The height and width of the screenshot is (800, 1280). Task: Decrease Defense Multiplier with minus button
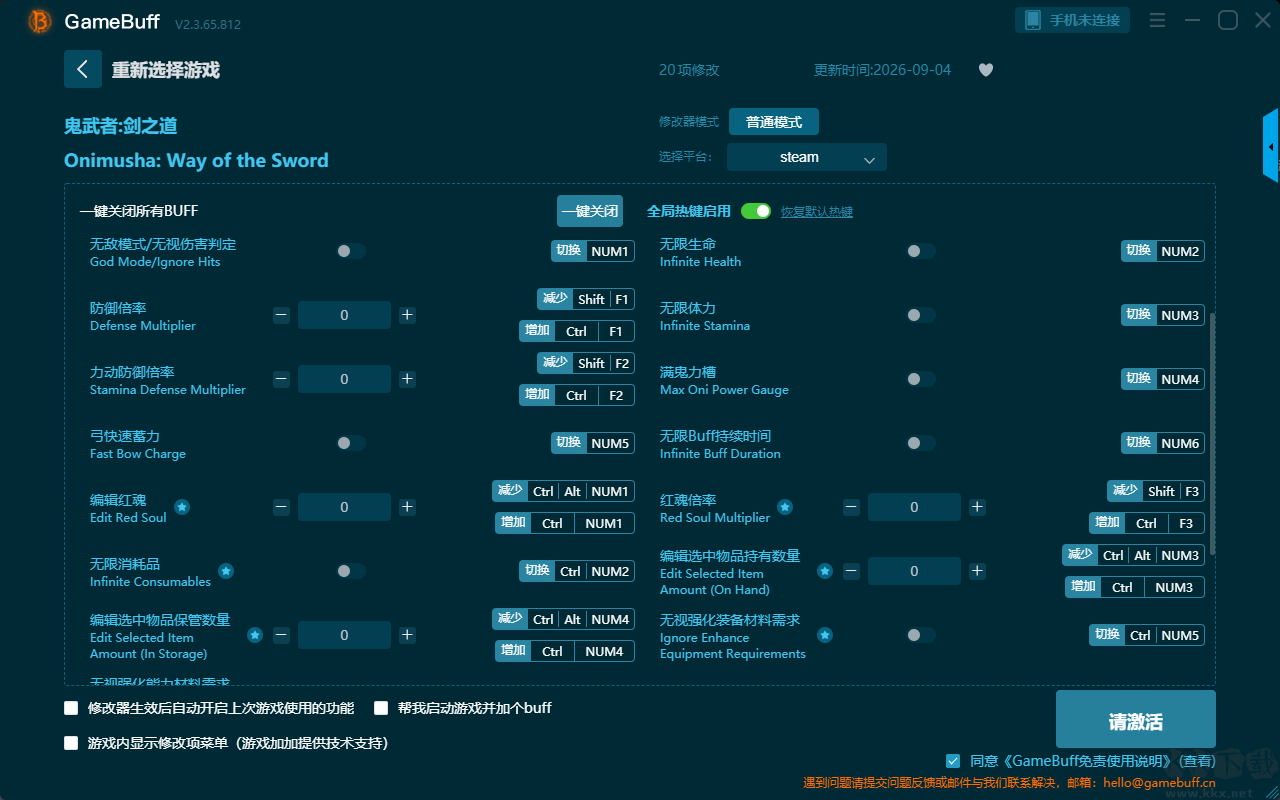(x=281, y=315)
